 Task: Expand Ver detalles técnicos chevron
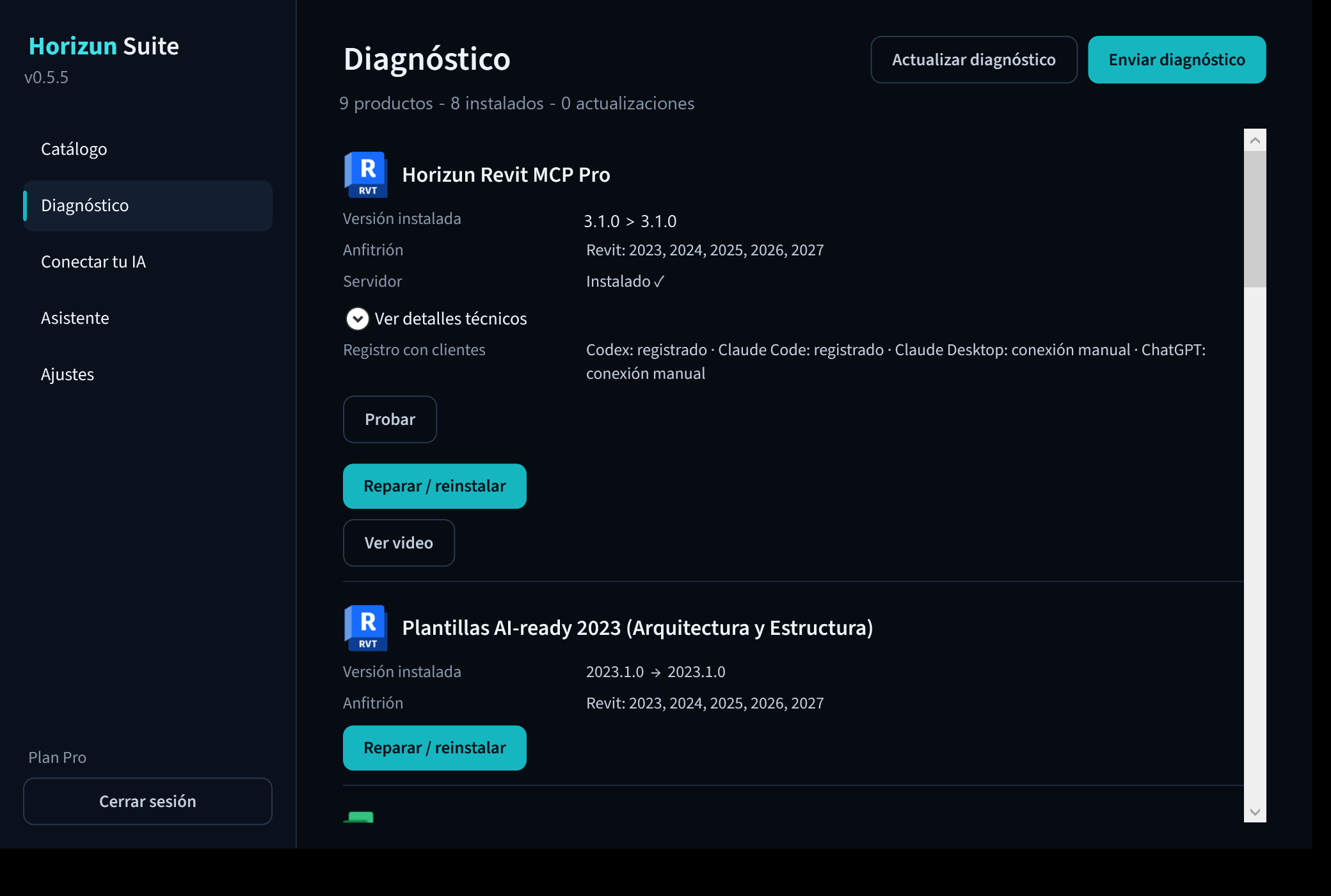point(357,319)
